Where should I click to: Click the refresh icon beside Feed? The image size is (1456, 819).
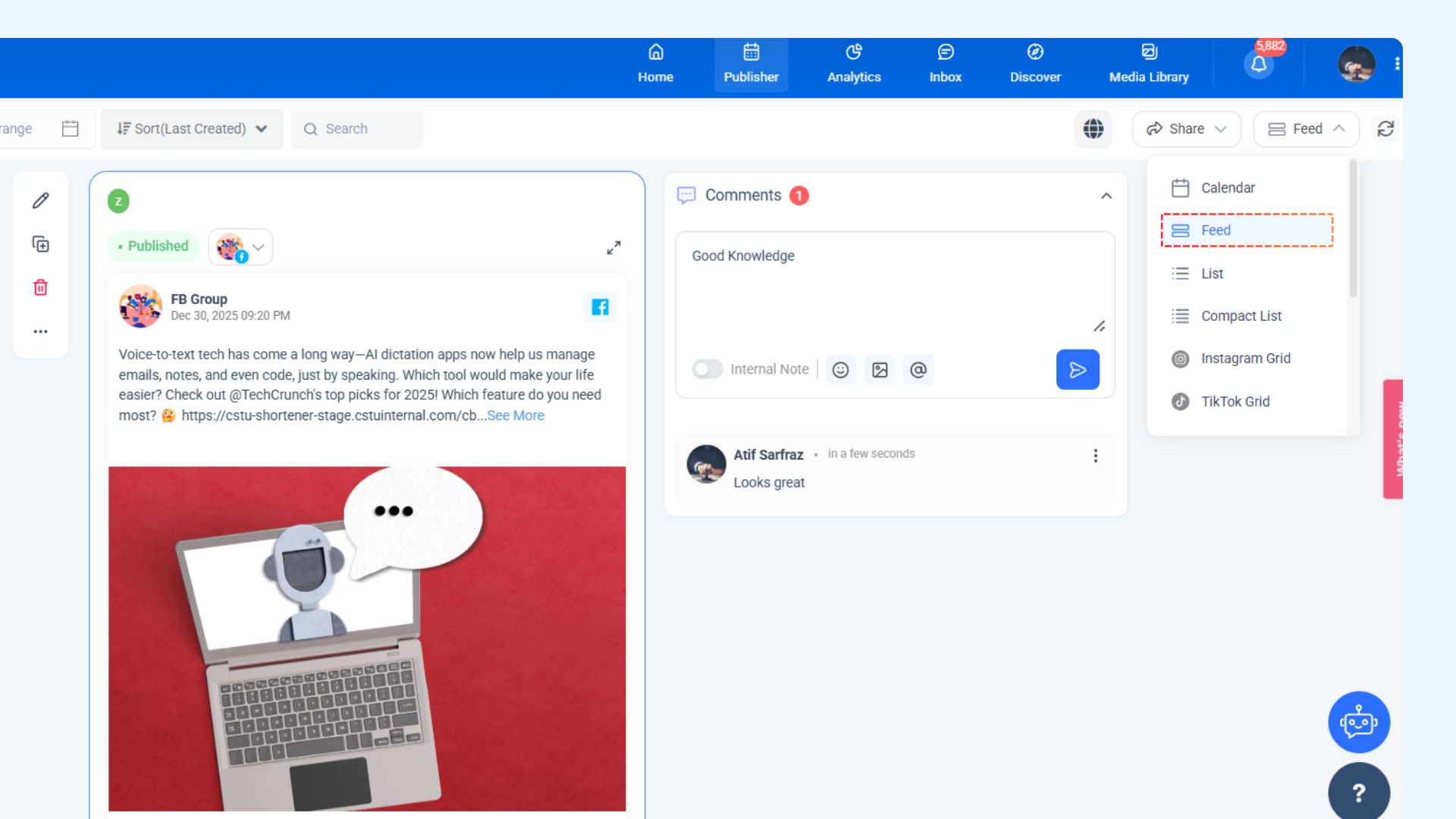(1385, 129)
